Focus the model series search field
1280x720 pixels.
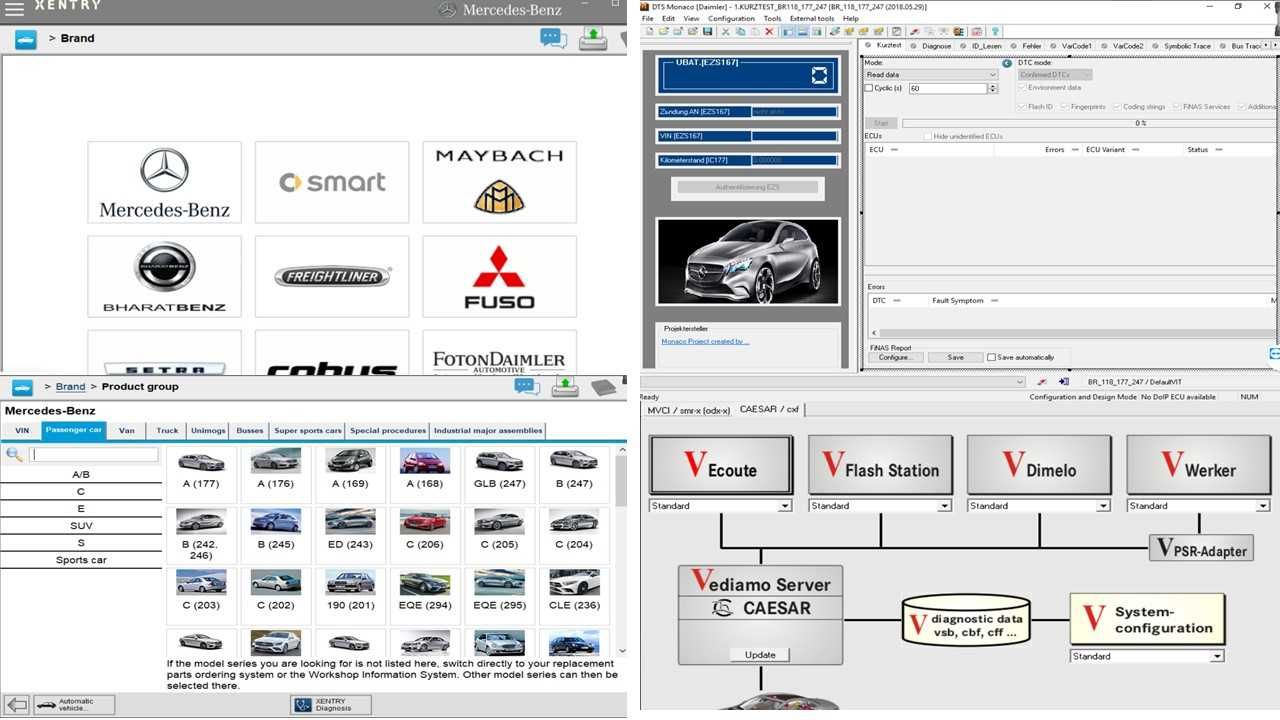pos(94,455)
